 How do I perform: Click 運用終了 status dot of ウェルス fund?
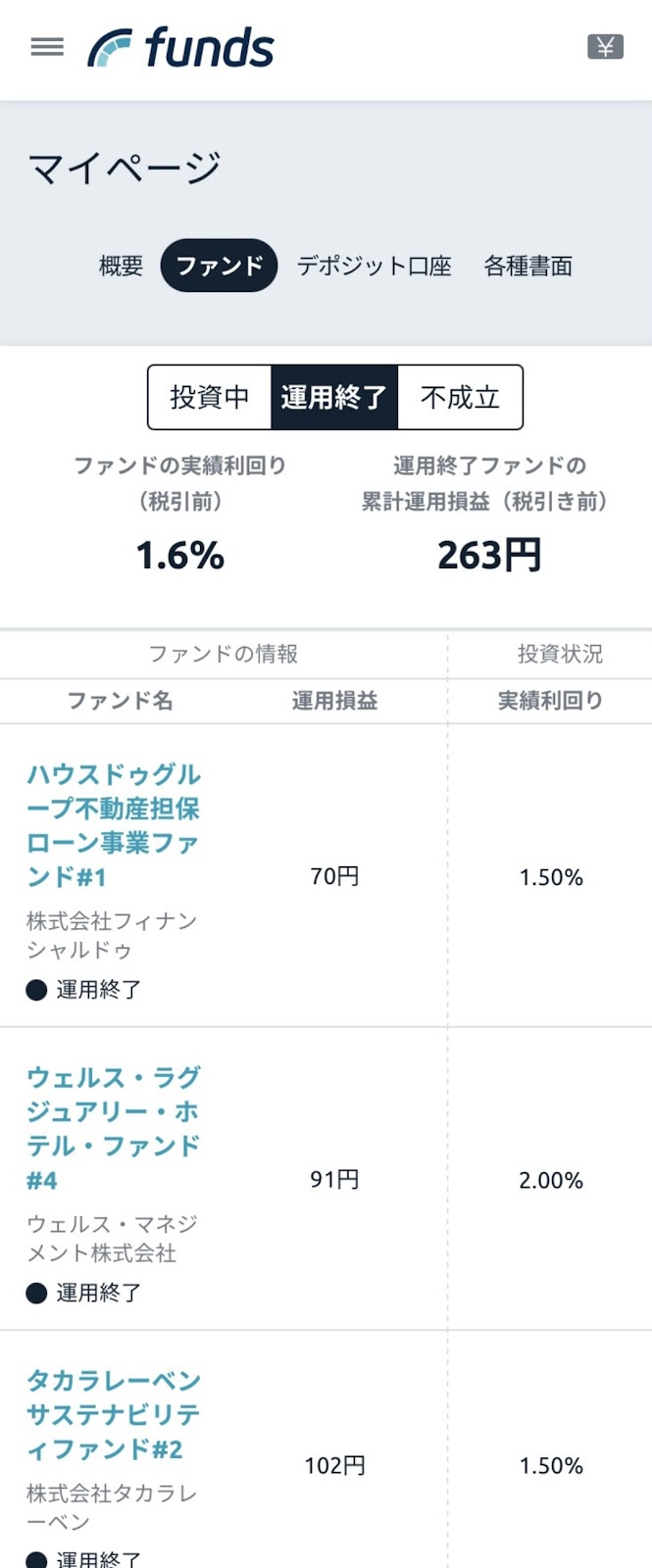coord(36,1293)
